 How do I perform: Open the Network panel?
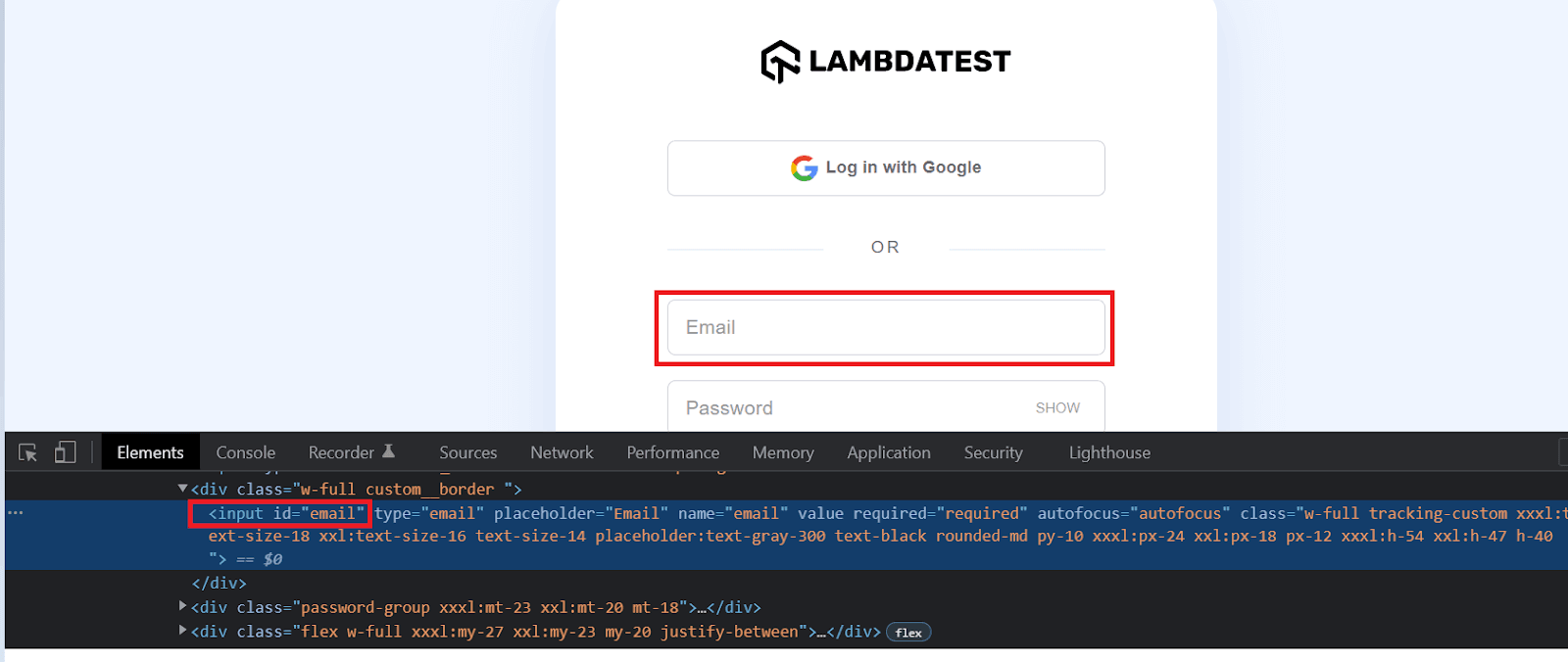(561, 451)
